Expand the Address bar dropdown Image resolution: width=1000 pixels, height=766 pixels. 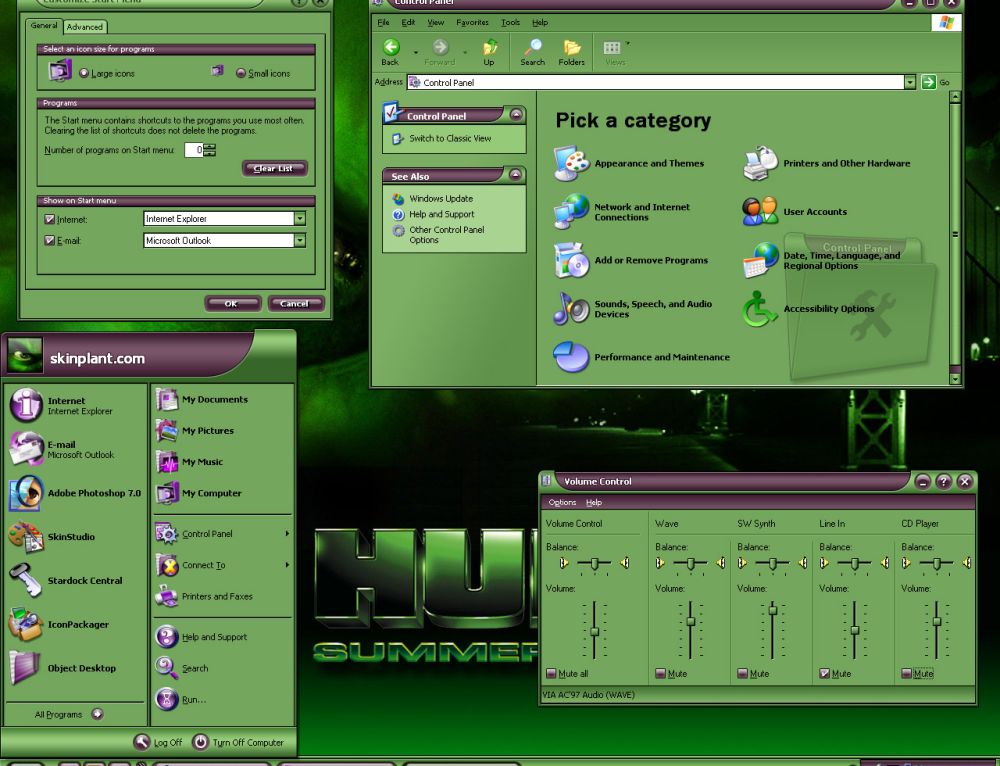click(910, 82)
